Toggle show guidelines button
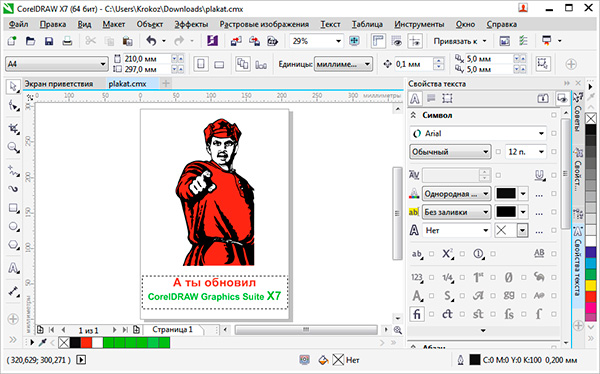This screenshot has height=374, width=600. (415, 41)
